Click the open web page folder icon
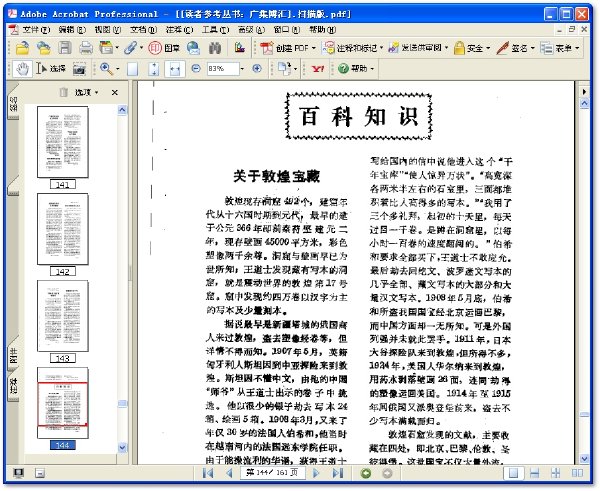This screenshot has width=600, height=491. click(x=44, y=48)
